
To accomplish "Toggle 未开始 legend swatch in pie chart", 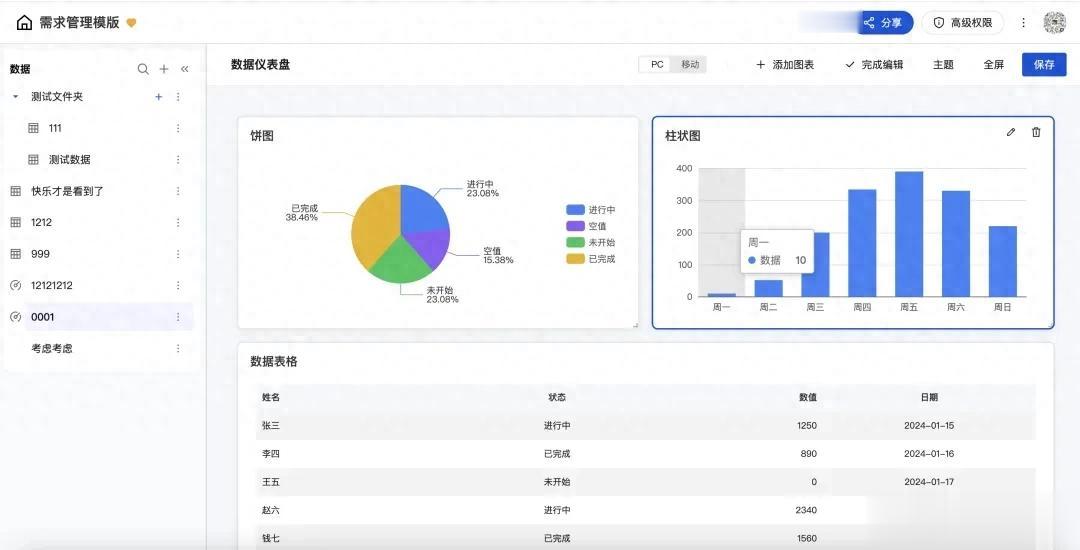I will pyautogui.click(x=575, y=242).
